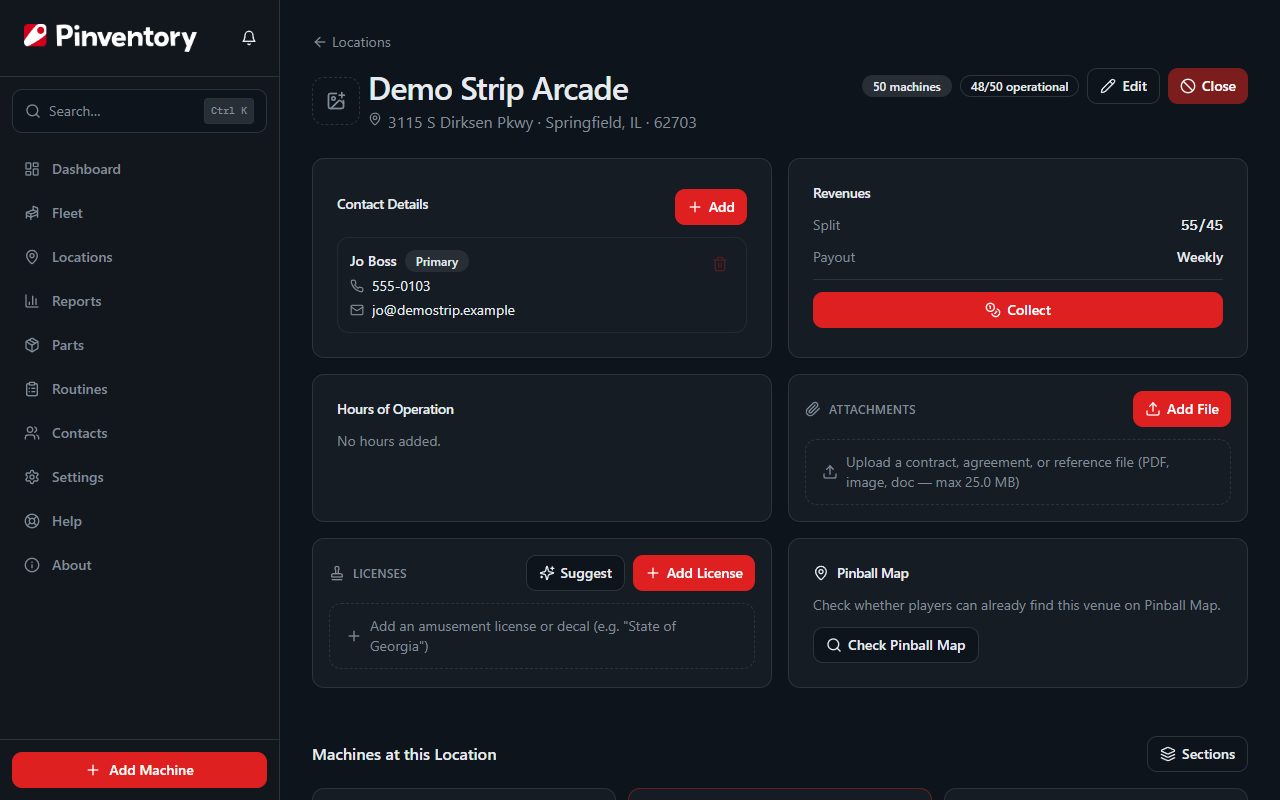Click the Payout value Weekly
This screenshot has height=800, width=1280.
(1200, 257)
